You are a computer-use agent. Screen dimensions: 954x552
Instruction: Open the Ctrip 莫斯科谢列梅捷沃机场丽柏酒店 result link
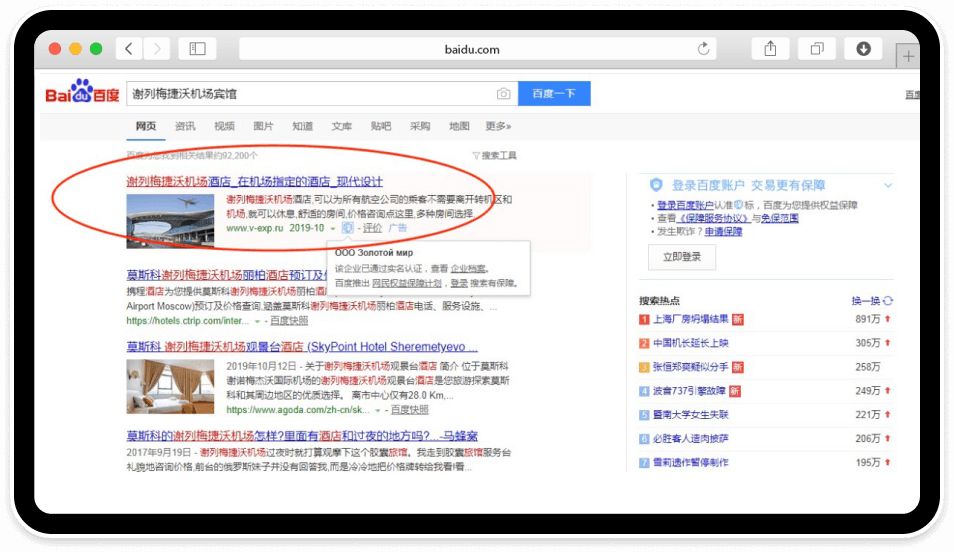[x=226, y=275]
